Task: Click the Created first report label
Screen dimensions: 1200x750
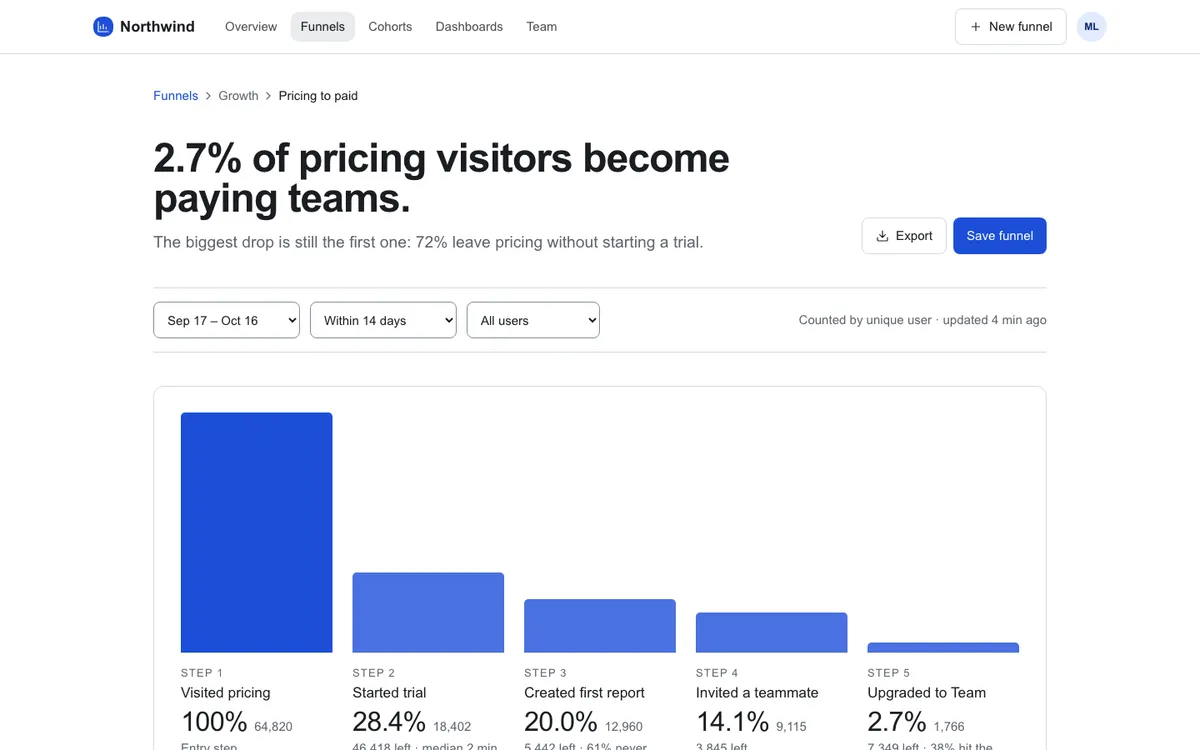Action: (x=585, y=693)
